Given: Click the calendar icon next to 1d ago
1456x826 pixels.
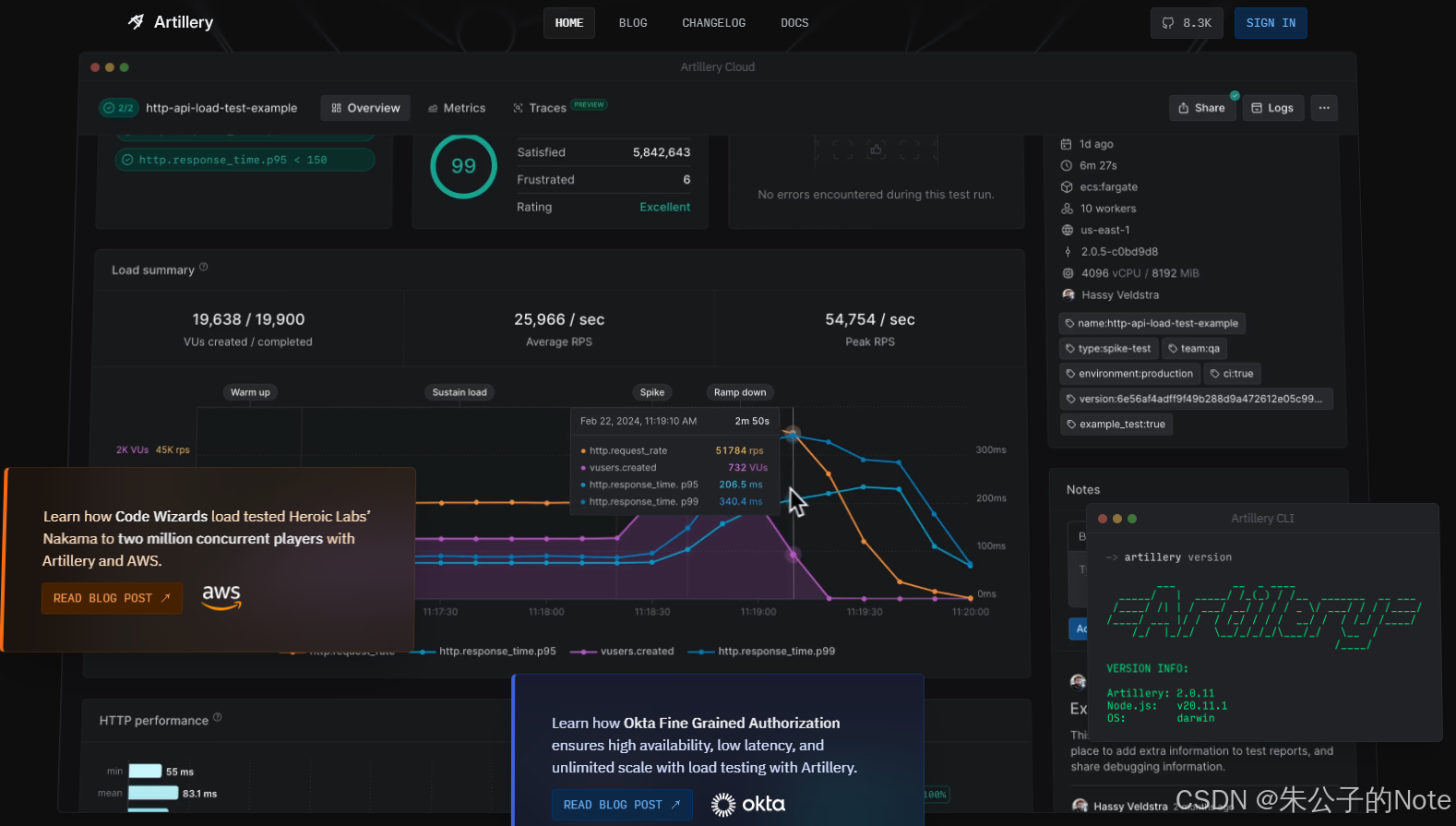Looking at the screenshot, I should tap(1066, 144).
